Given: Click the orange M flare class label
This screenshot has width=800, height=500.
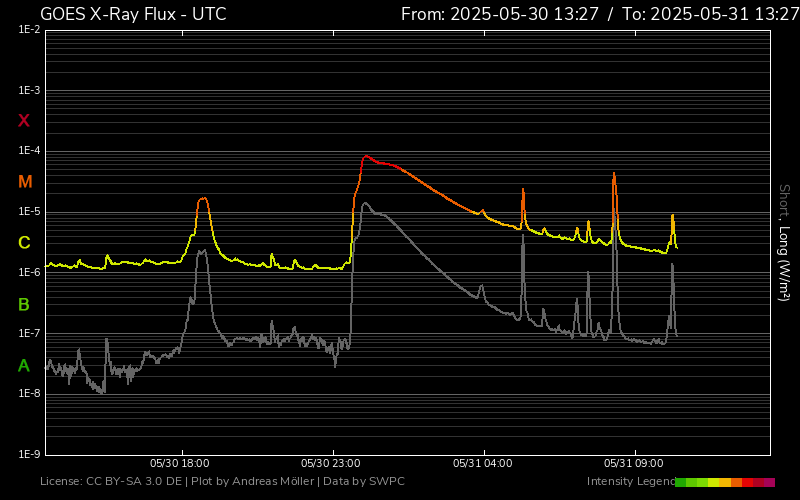Looking at the screenshot, I should coord(25,182).
